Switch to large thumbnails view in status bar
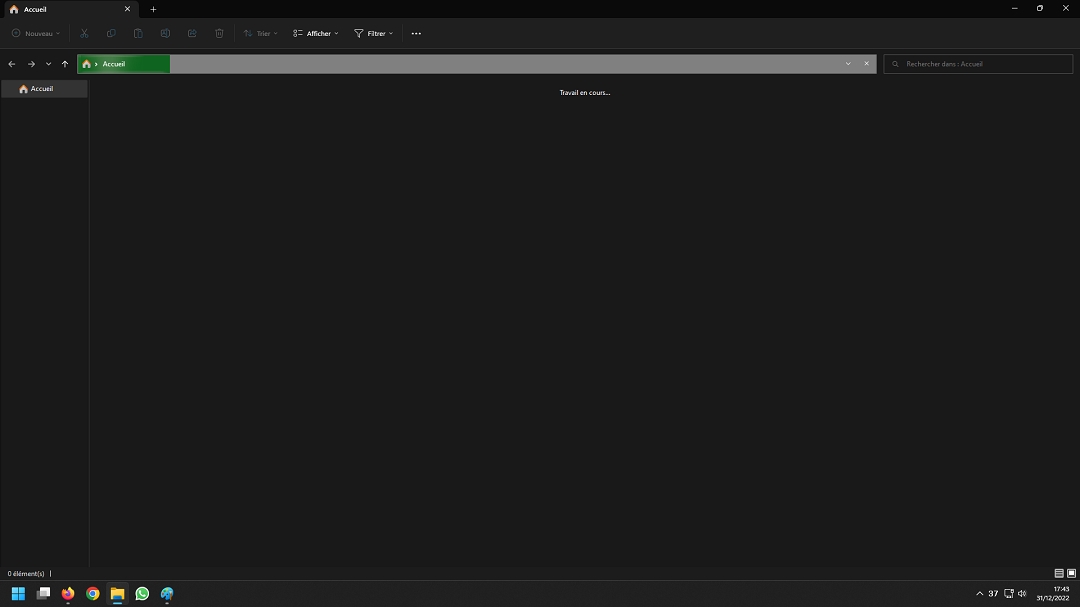 (1069, 573)
